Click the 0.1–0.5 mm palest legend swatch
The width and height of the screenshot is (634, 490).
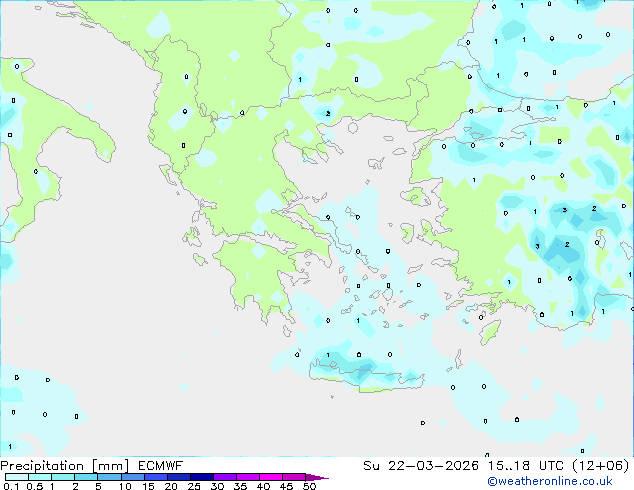point(17,477)
